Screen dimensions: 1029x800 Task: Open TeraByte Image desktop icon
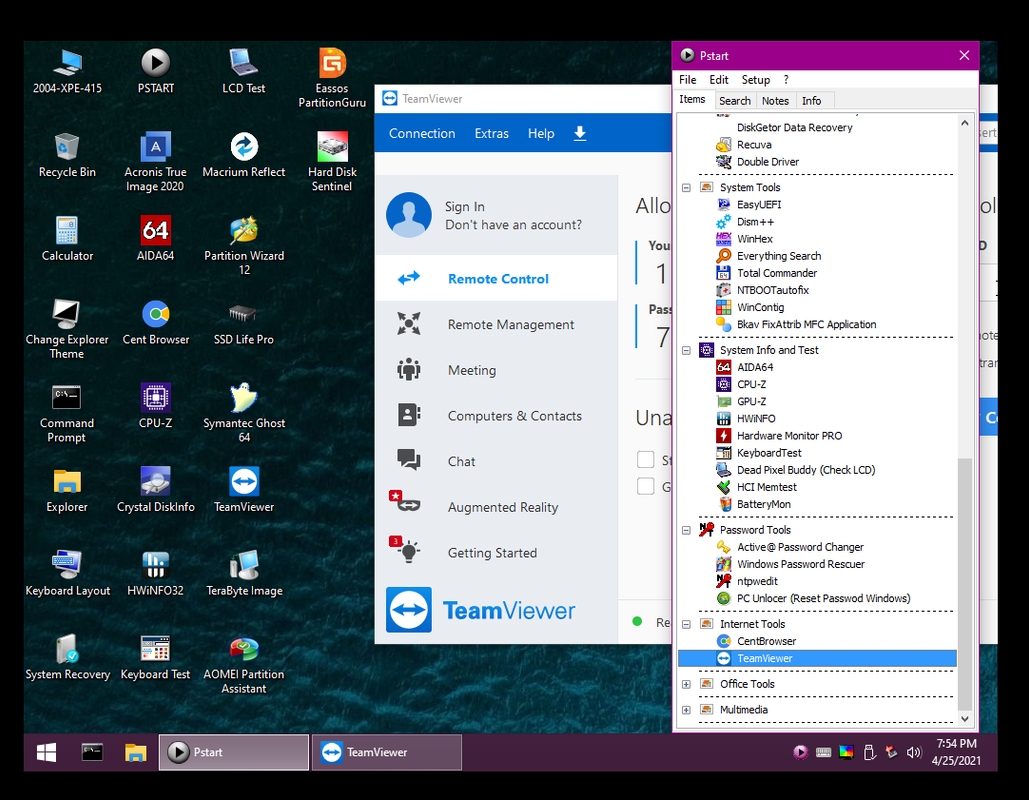pos(243,574)
